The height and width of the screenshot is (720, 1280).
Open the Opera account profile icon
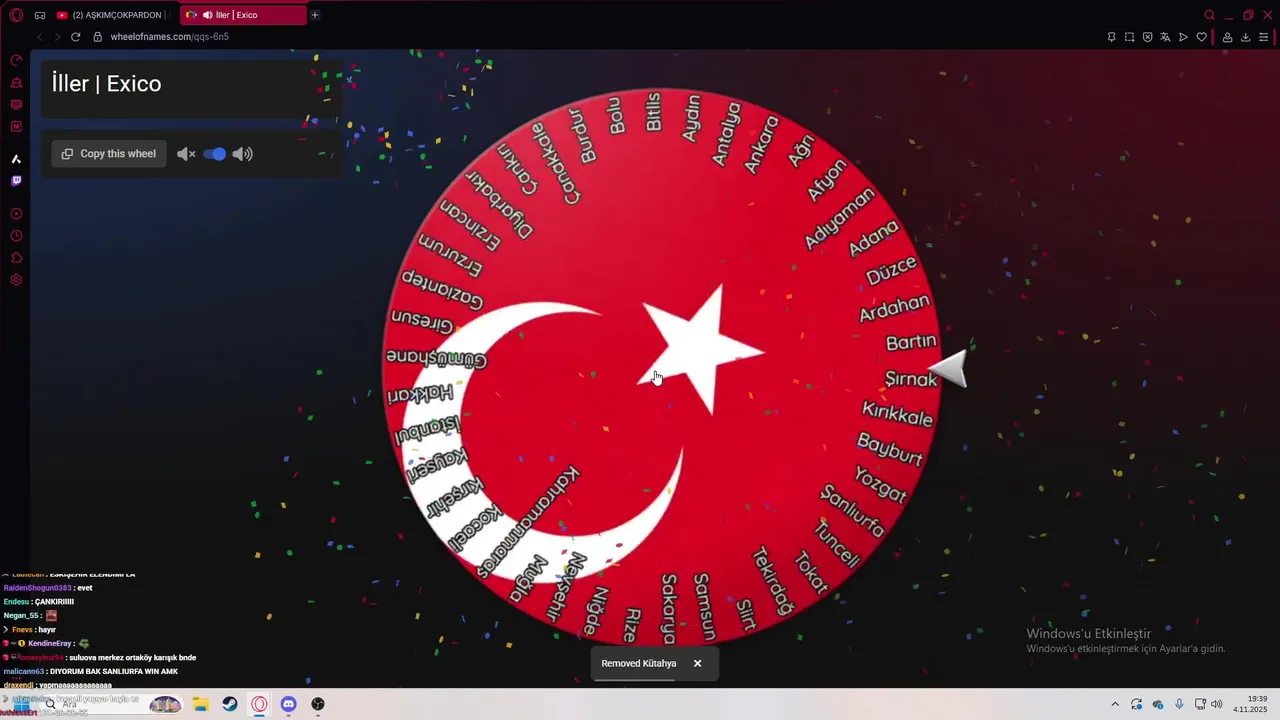1227,37
